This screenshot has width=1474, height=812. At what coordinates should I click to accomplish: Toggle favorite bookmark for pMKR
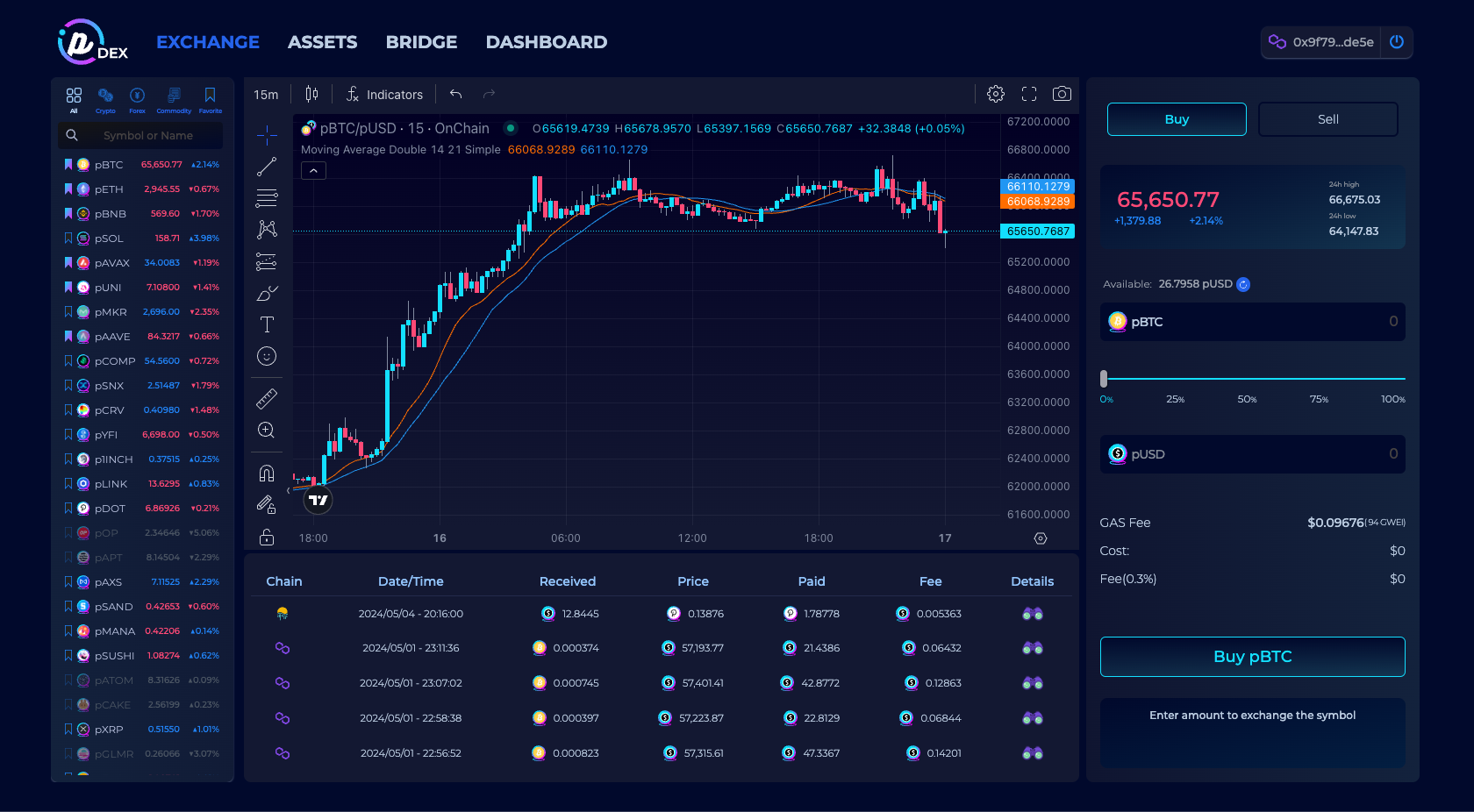point(68,312)
